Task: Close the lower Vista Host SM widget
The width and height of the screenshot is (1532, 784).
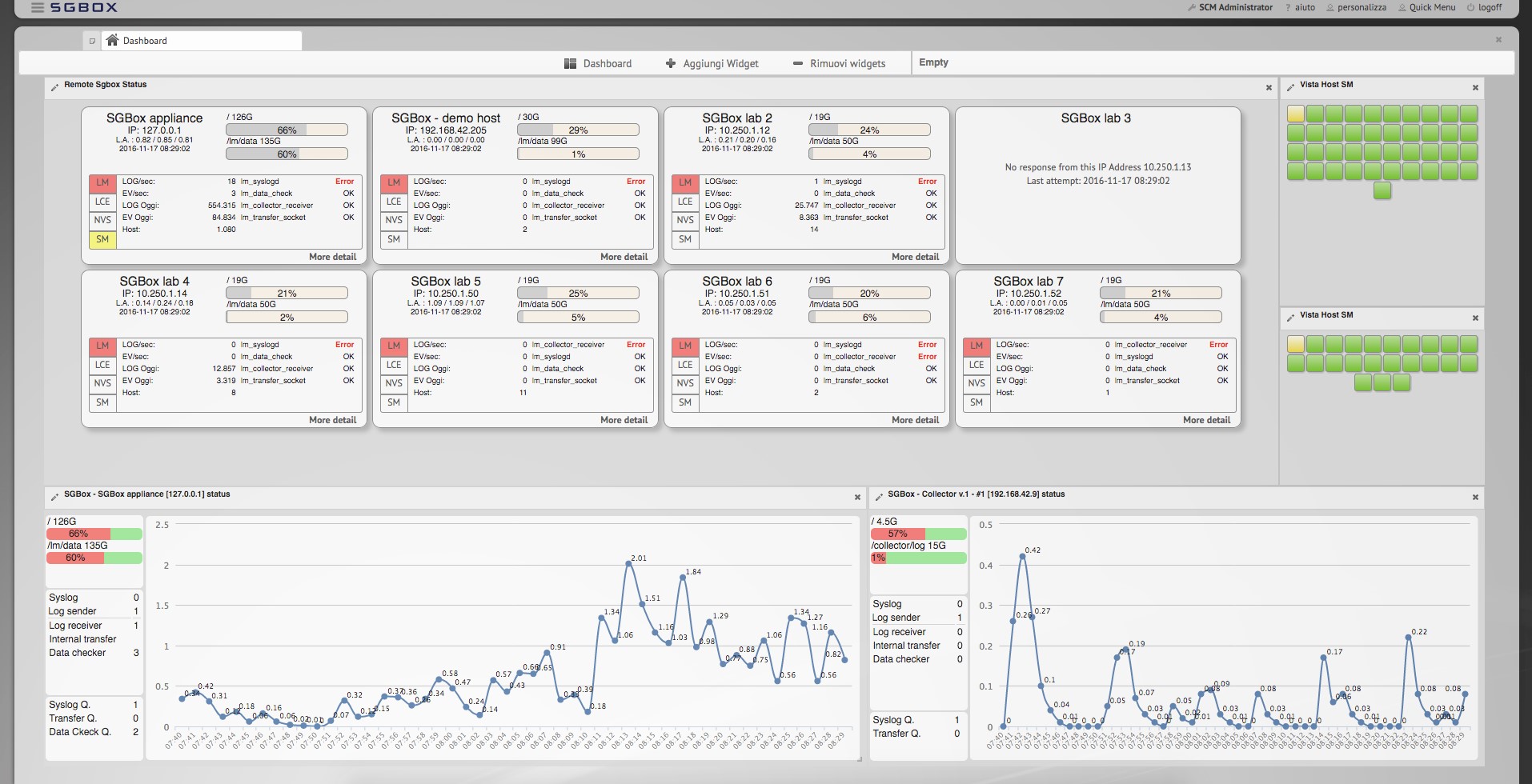Action: tap(1475, 318)
